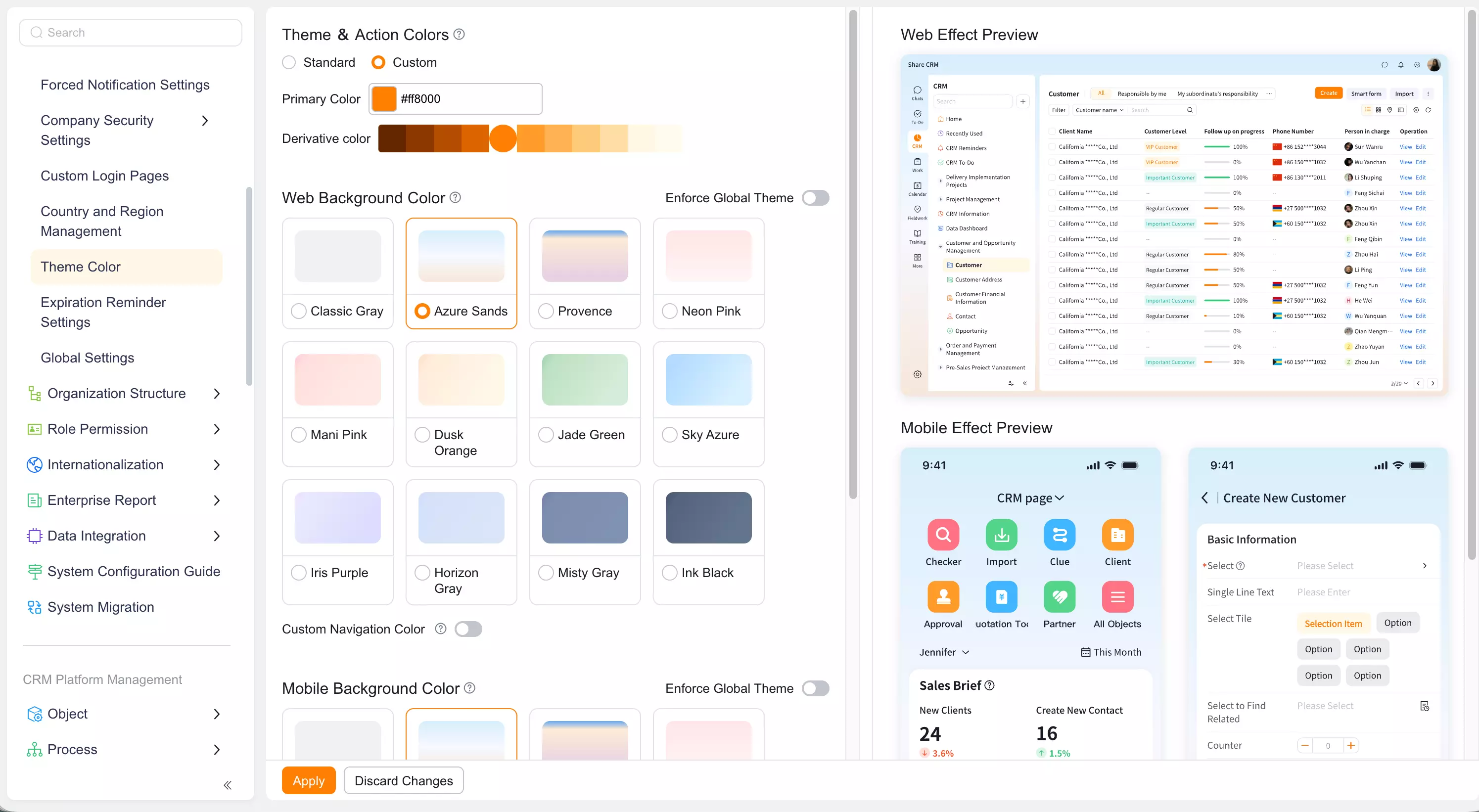Select the Ink Black radio button
The height and width of the screenshot is (812, 1479).
pyautogui.click(x=669, y=572)
